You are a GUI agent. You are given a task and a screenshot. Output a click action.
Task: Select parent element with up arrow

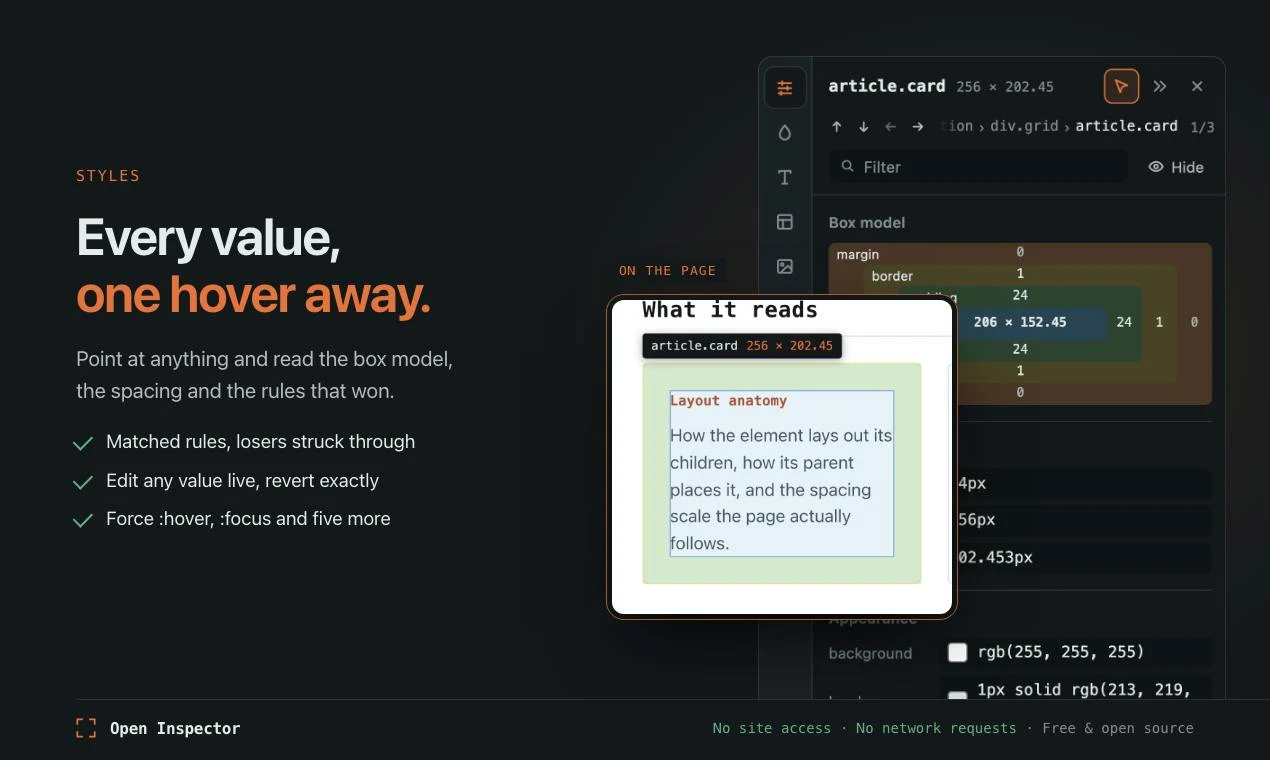[837, 127]
